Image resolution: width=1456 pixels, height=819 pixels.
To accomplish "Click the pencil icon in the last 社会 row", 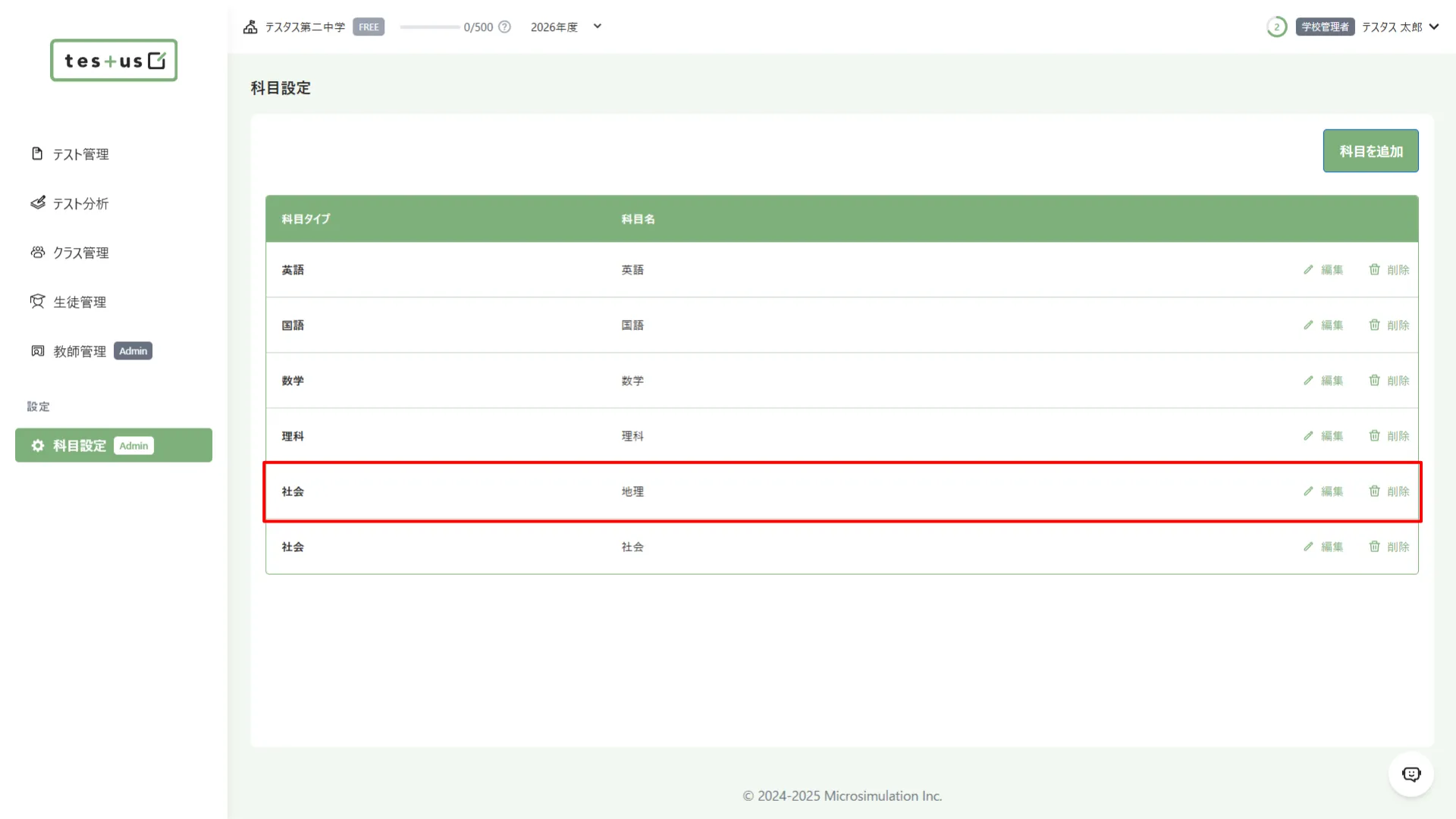I will (1308, 546).
